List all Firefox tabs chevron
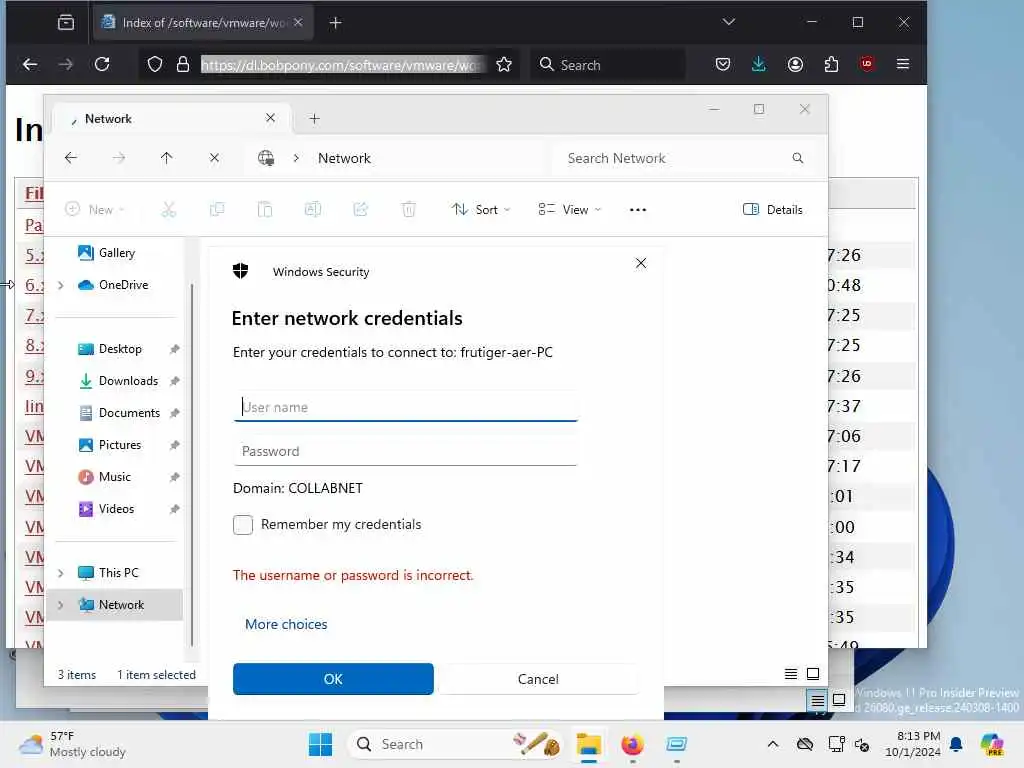The image size is (1024, 768). tap(729, 22)
